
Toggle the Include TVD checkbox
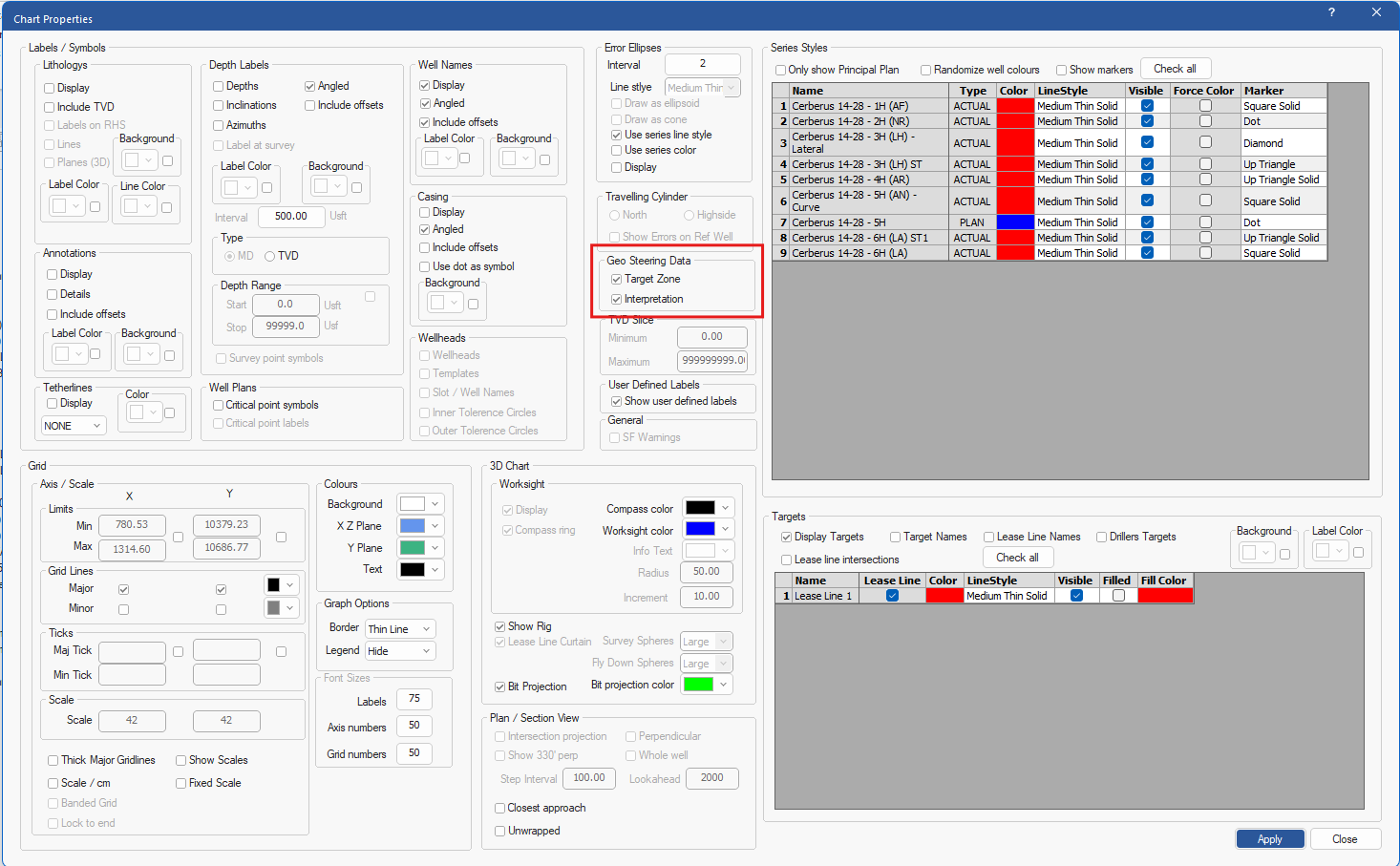50,107
